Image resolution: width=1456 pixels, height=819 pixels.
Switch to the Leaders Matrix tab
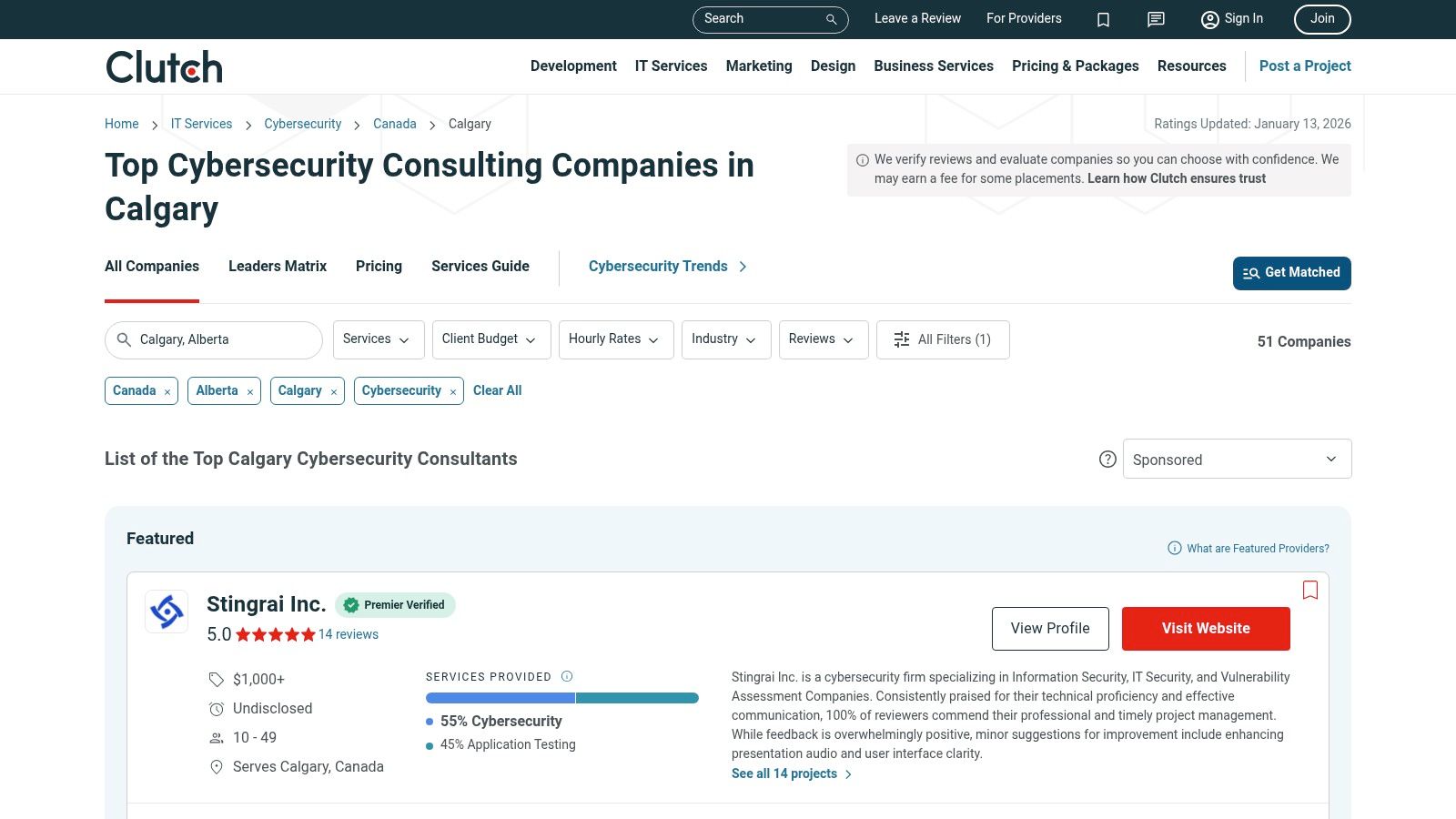[x=277, y=267]
